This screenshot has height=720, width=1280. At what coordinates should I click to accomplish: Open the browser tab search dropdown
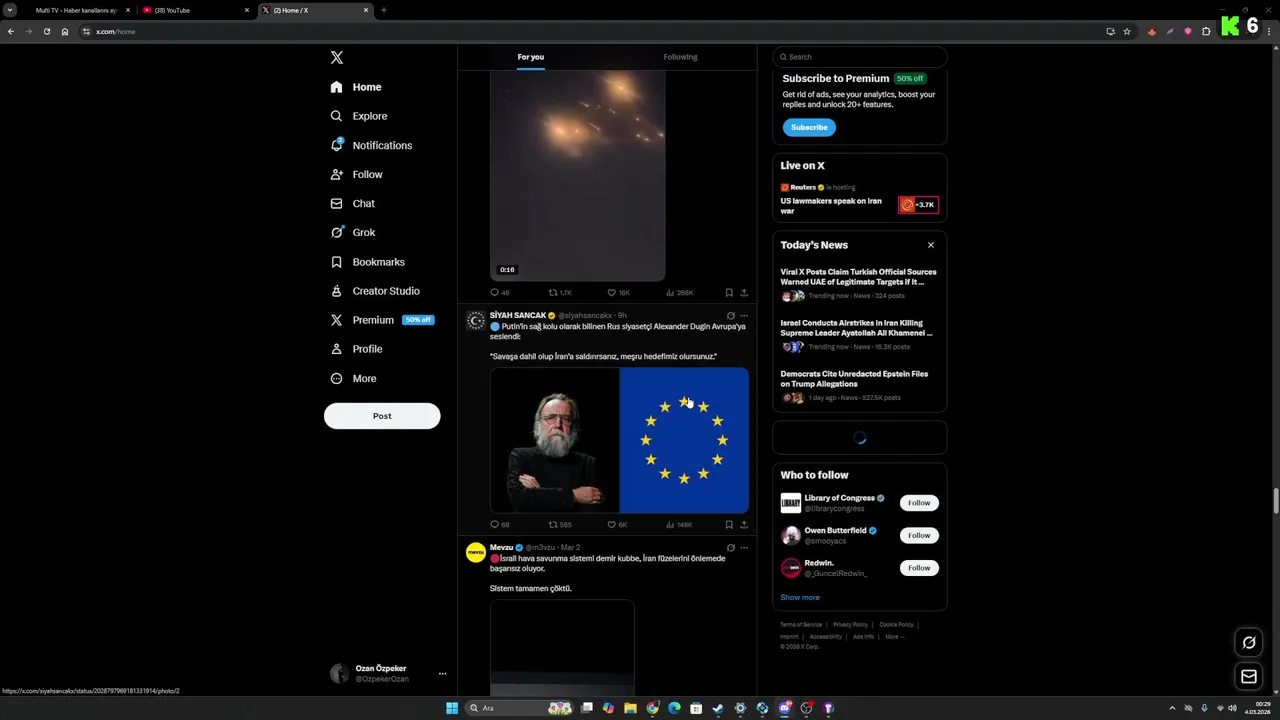(x=10, y=10)
